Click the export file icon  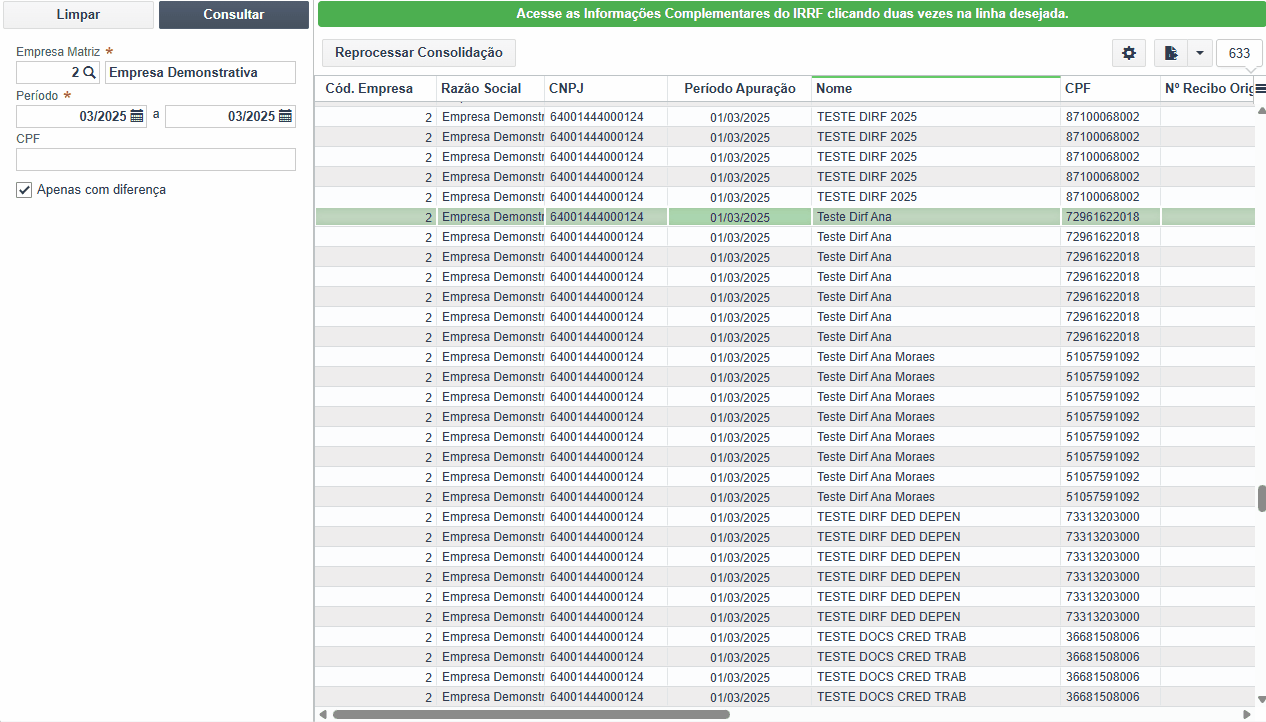1170,53
